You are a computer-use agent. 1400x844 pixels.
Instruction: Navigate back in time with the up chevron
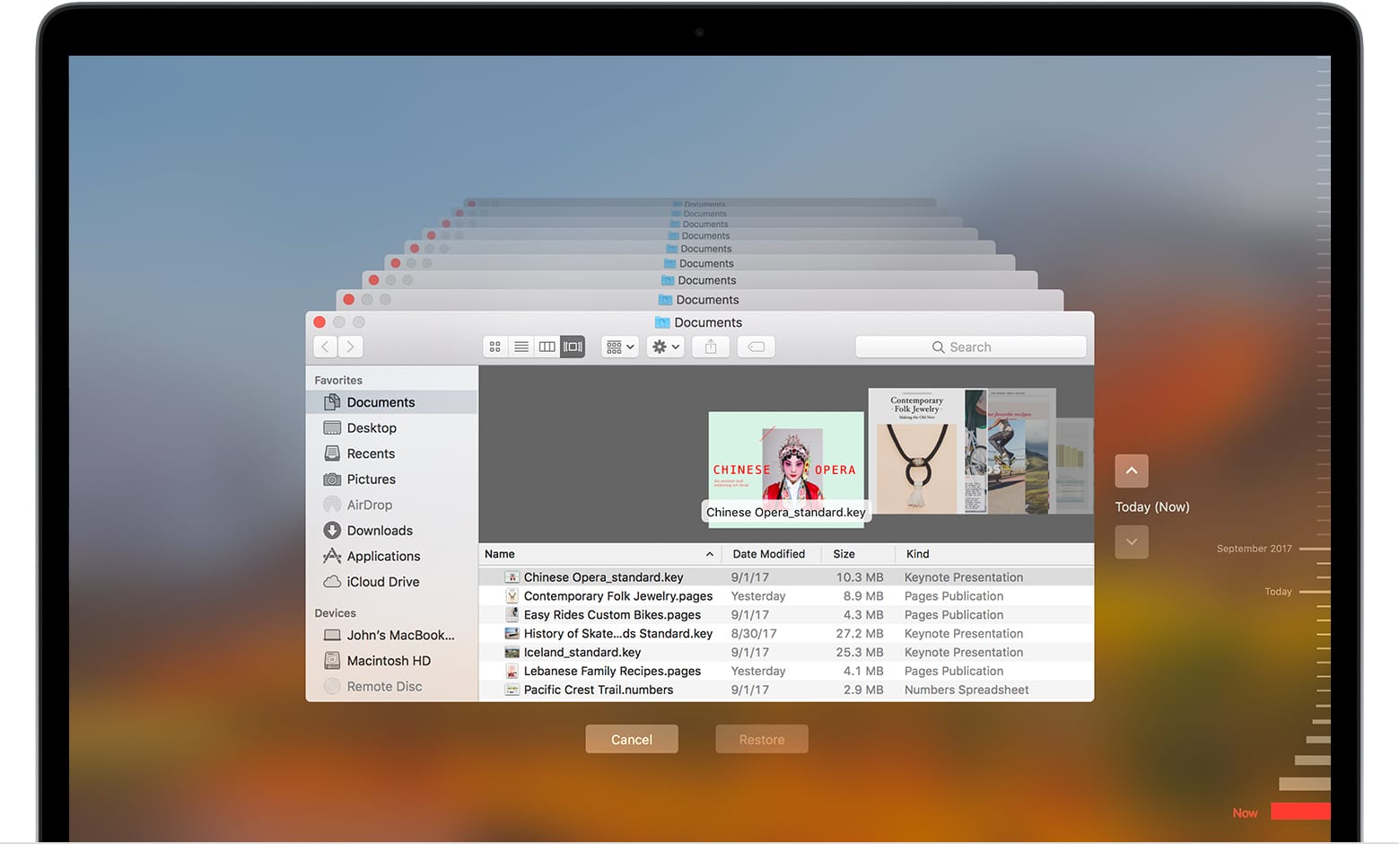pyautogui.click(x=1132, y=470)
